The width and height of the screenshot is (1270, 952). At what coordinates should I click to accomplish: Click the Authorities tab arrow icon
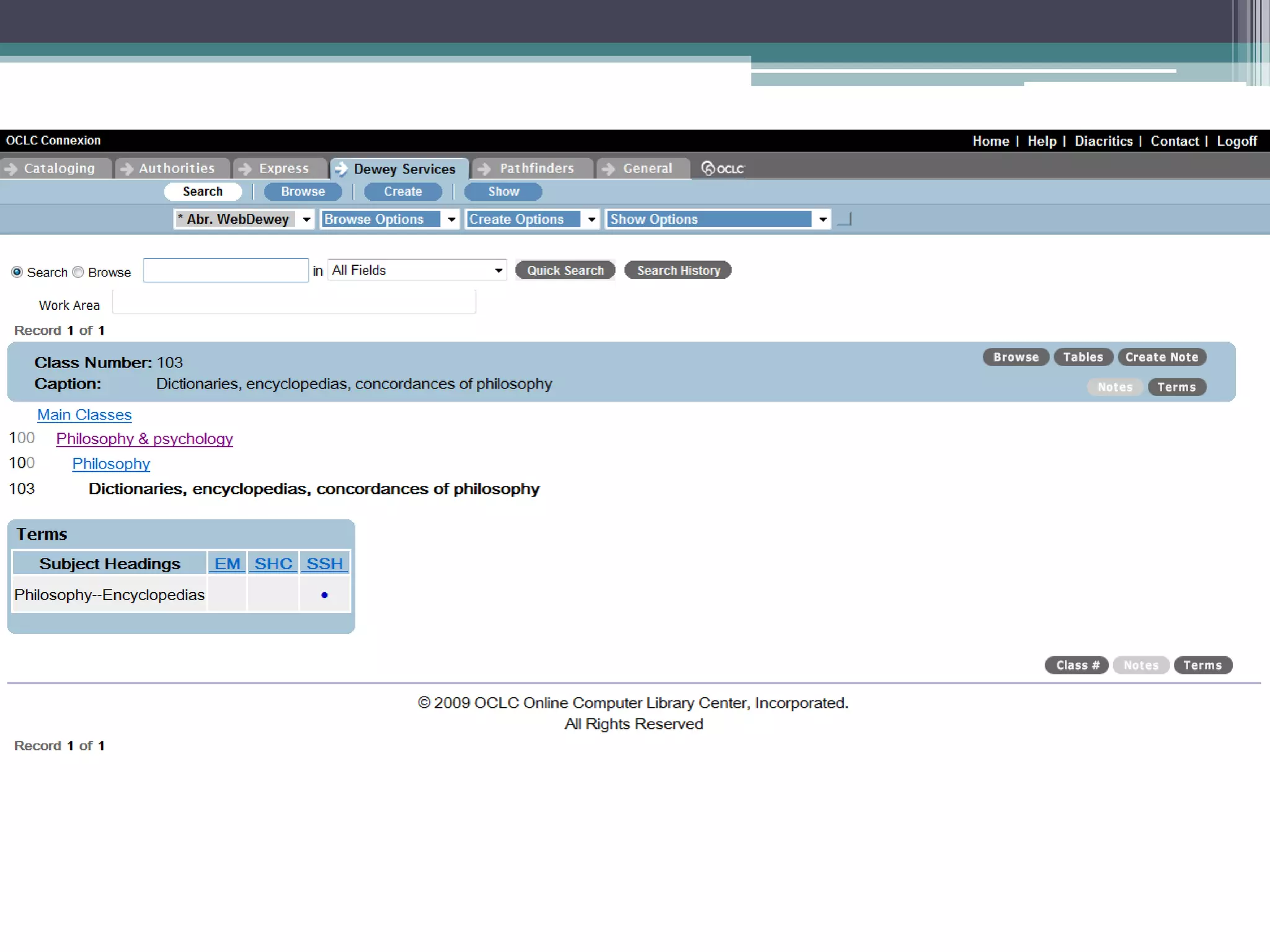(x=127, y=169)
